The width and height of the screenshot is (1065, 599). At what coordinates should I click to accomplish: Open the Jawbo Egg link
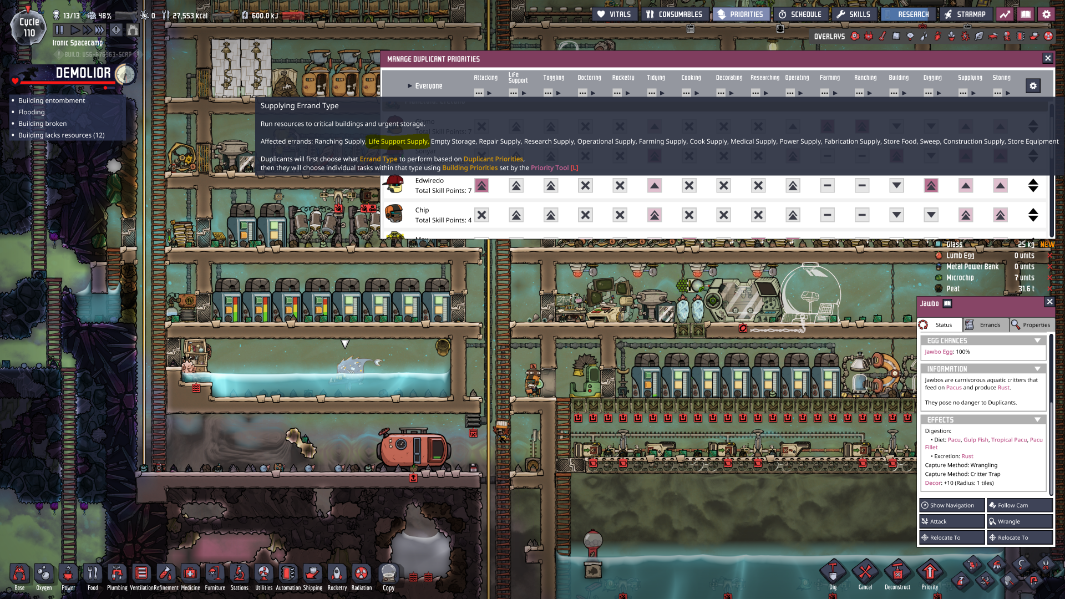click(939, 352)
